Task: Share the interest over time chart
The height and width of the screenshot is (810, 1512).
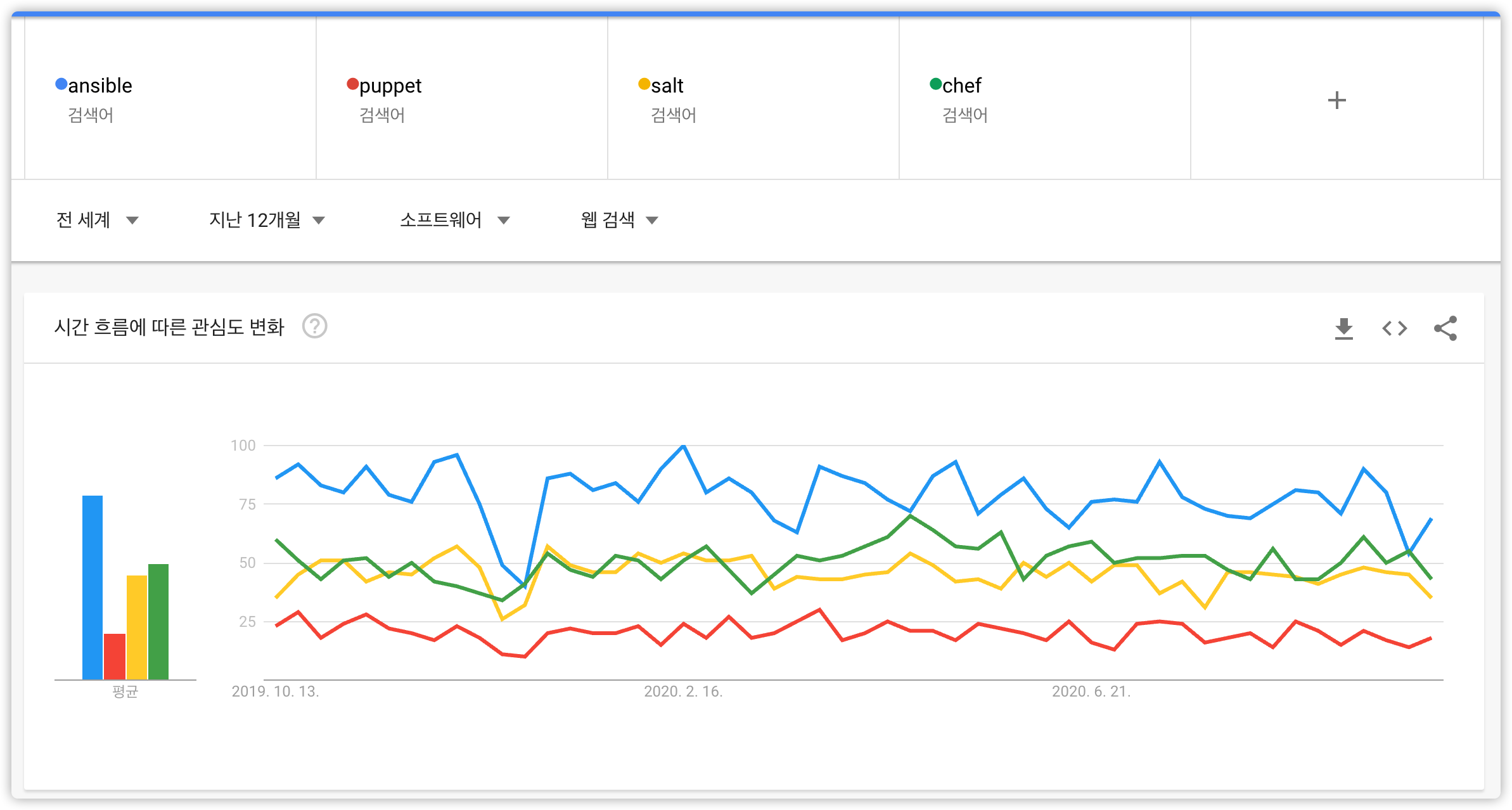Action: [x=1445, y=328]
